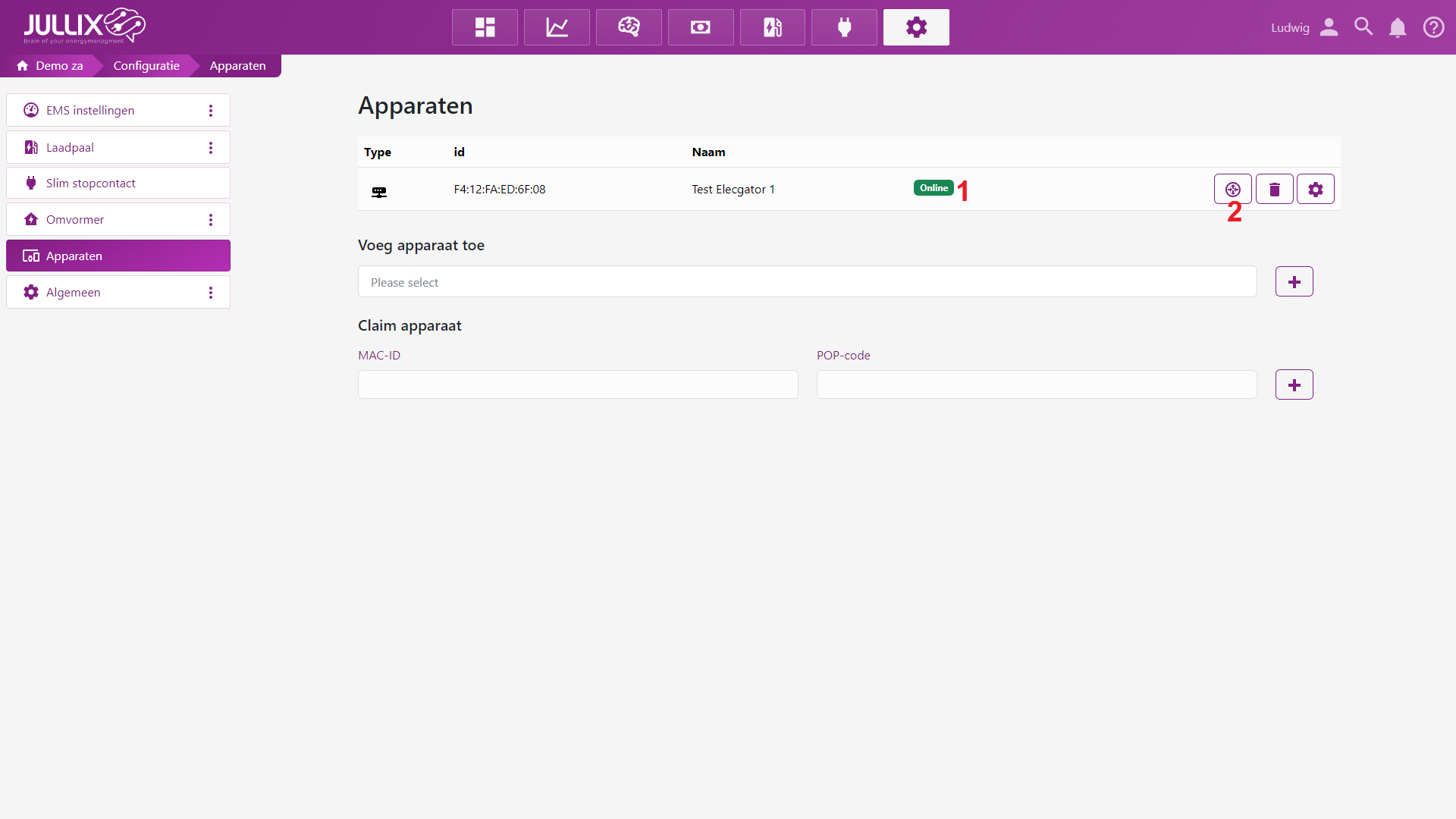Open the money tariff icon
Screen dimensions: 1456x819
[701, 27]
